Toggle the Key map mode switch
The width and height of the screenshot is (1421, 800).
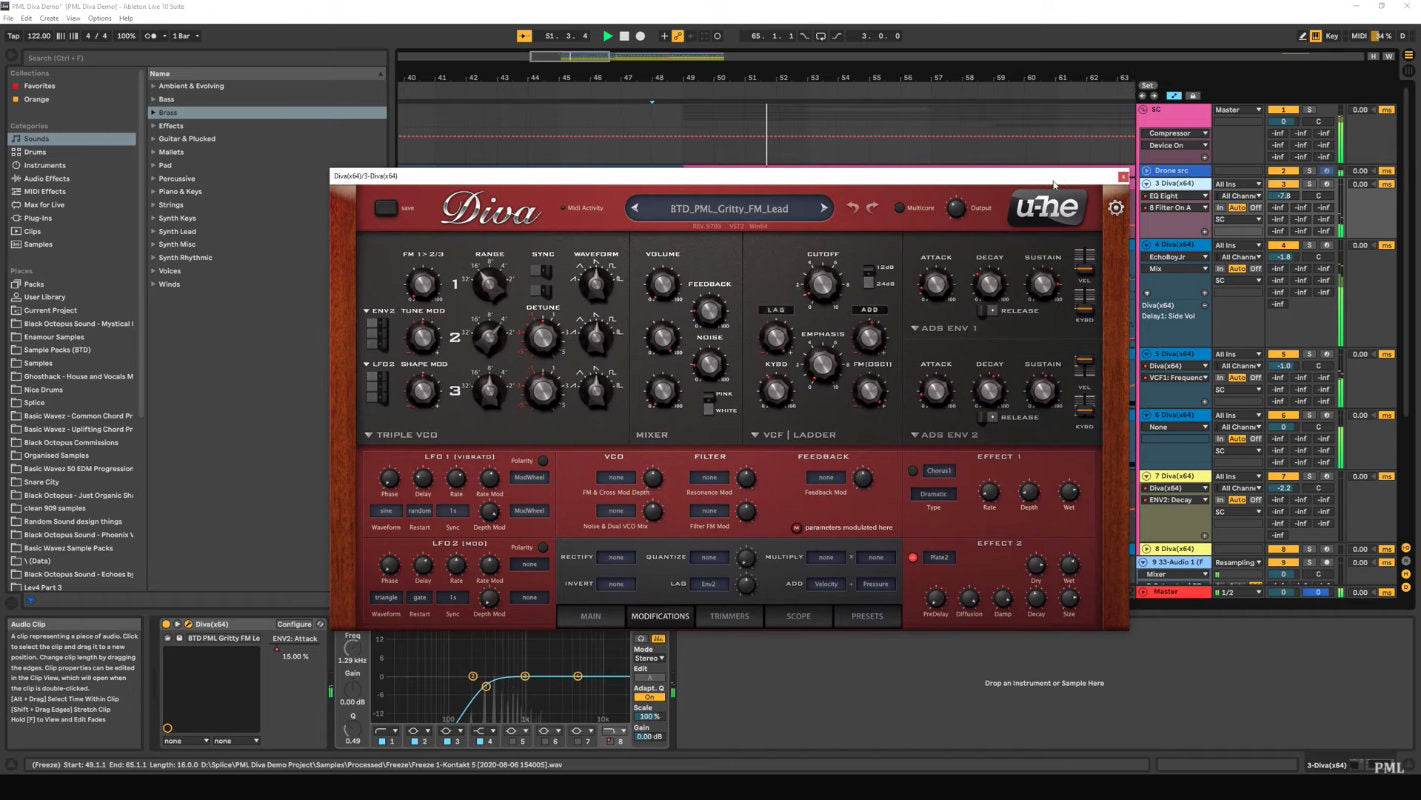(1331, 36)
